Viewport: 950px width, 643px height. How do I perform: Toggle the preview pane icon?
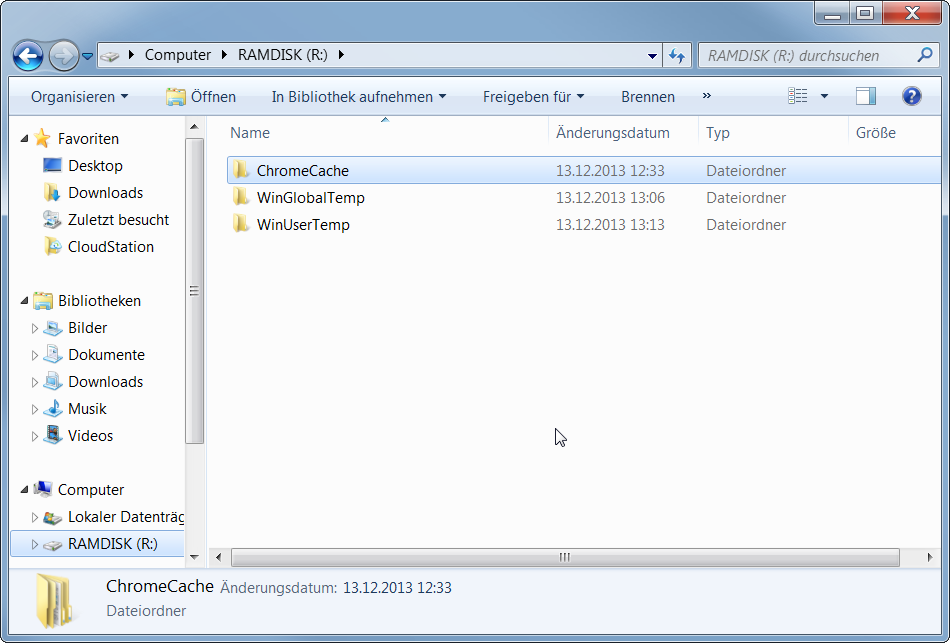[866, 96]
